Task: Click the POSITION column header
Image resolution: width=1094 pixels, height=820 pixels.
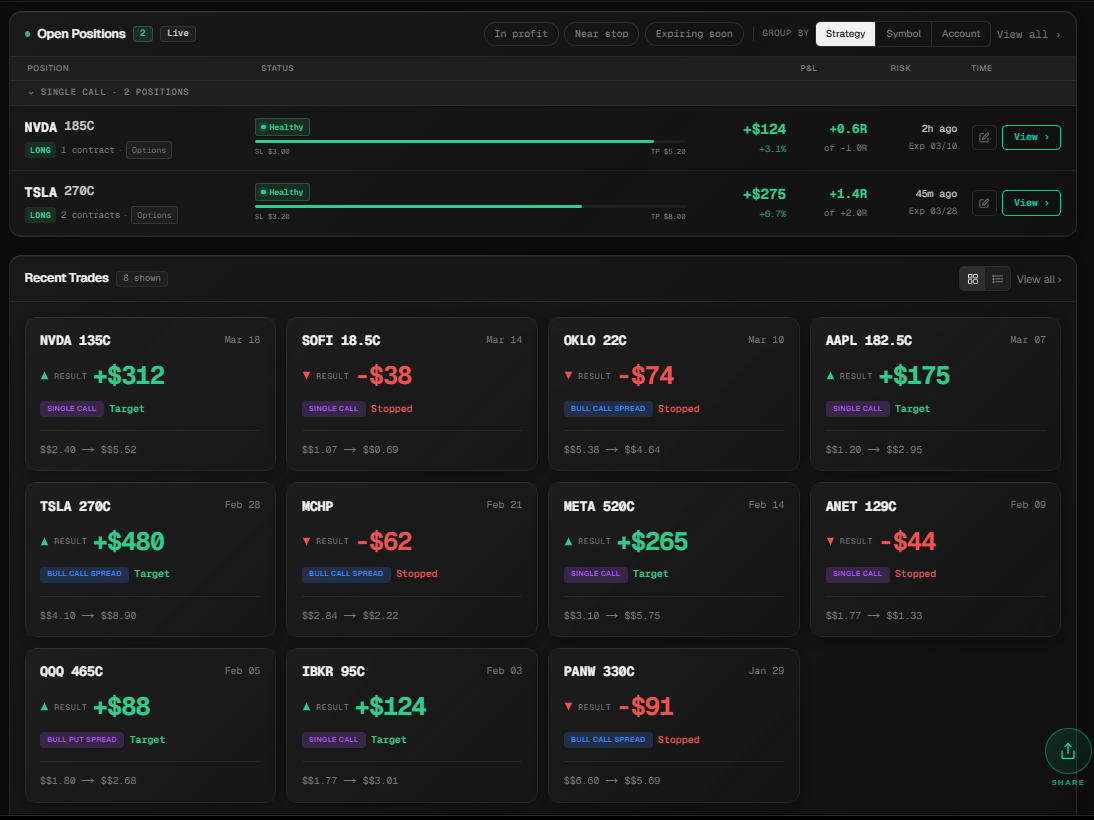Action: point(48,68)
